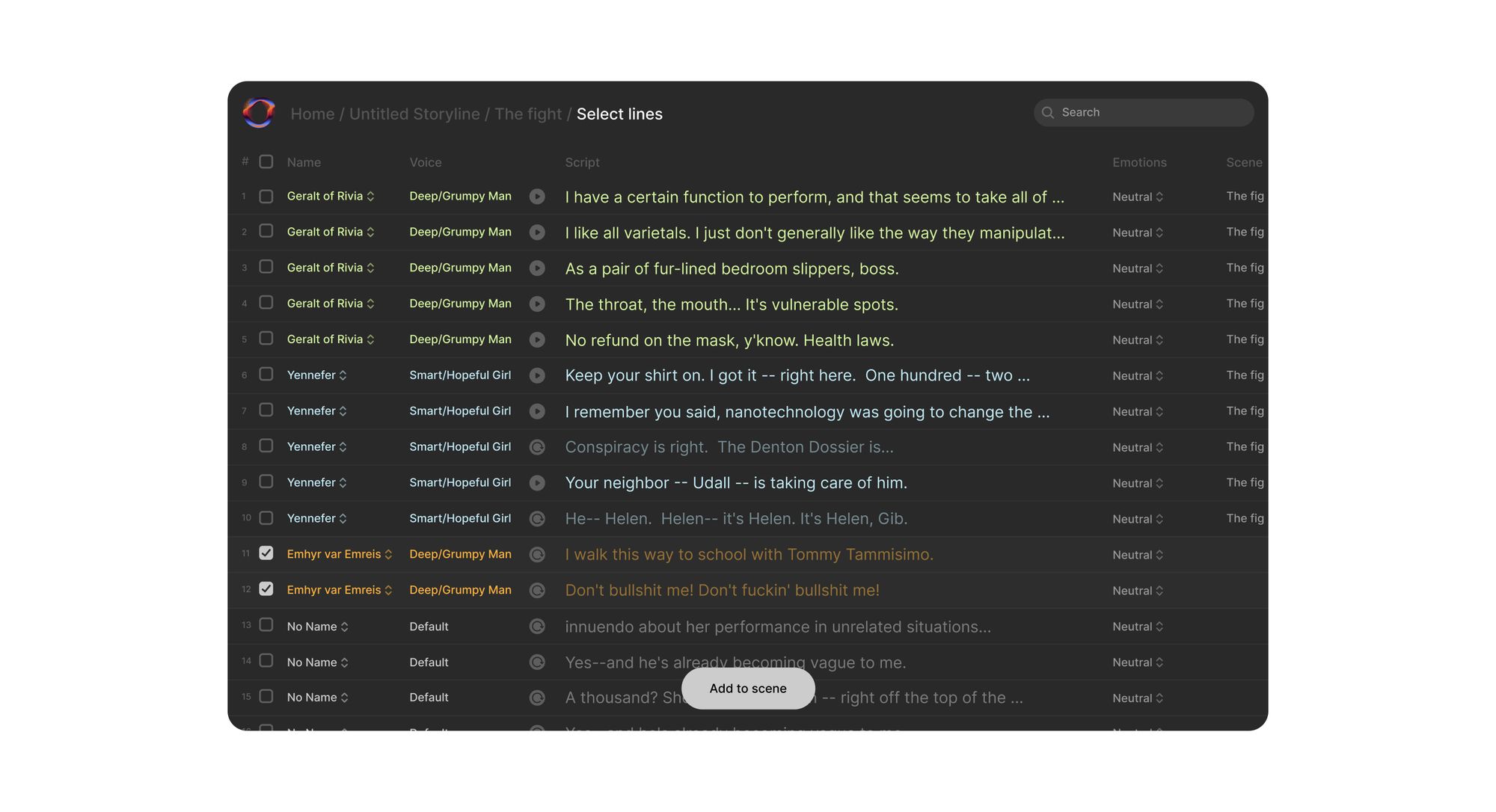Play 'Your neighbor -- Udall' line
Image resolution: width=1496 pixels, height=812 pixels.
537,483
